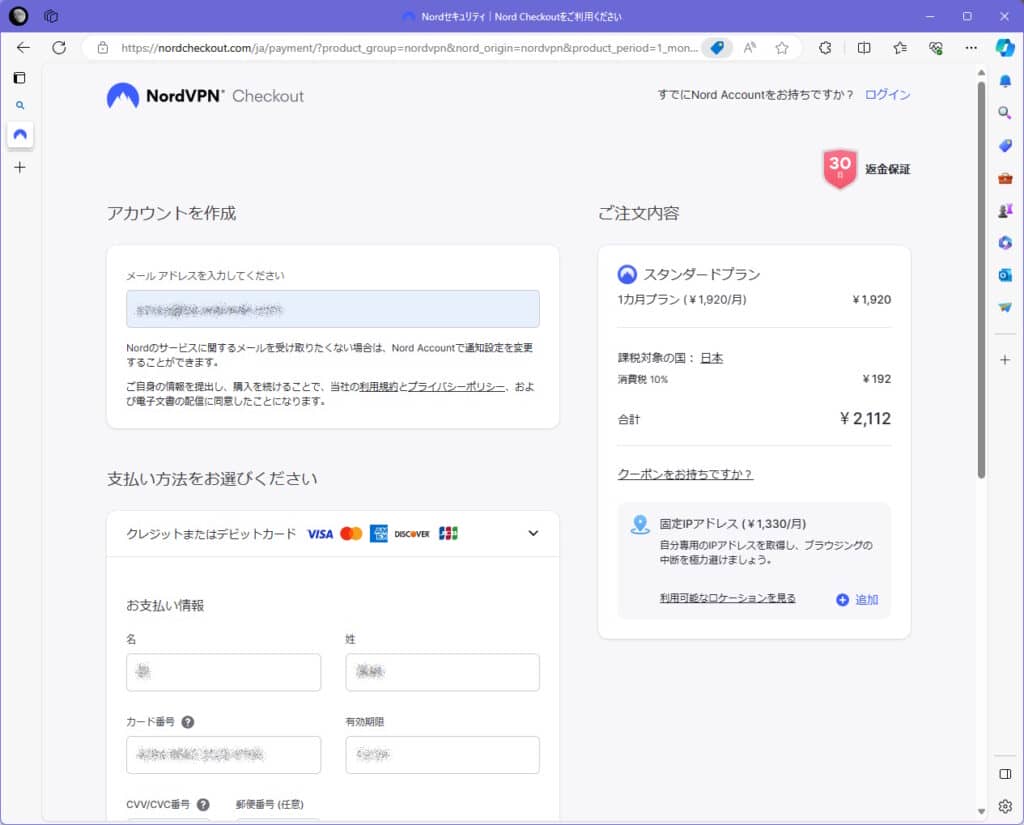Viewport: 1024px width, 825px height.
Task: Click the スタンダードプラン heading
Action: coord(701,274)
